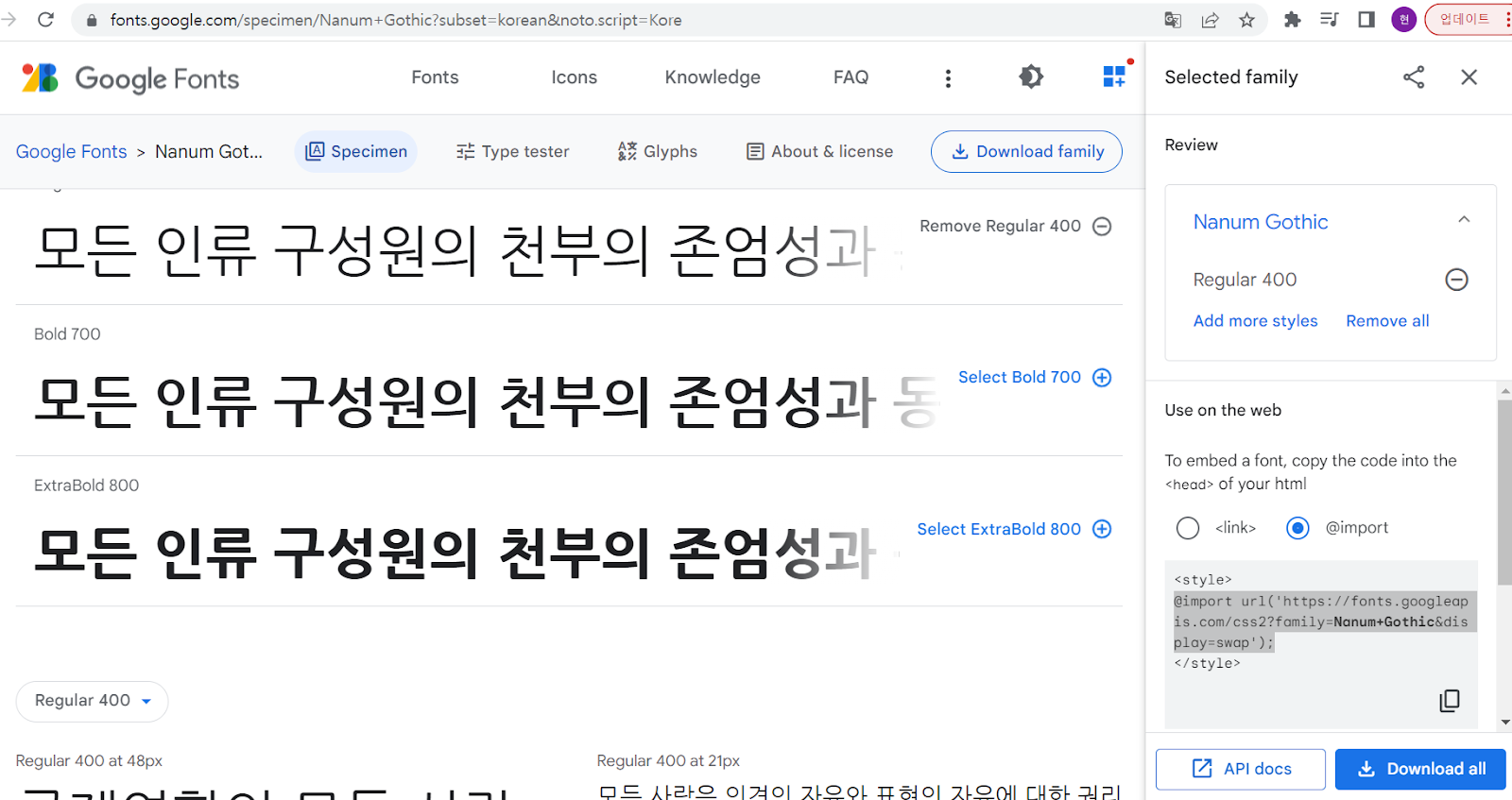
Task: Select the @import embed radio option
Action: click(x=1297, y=528)
